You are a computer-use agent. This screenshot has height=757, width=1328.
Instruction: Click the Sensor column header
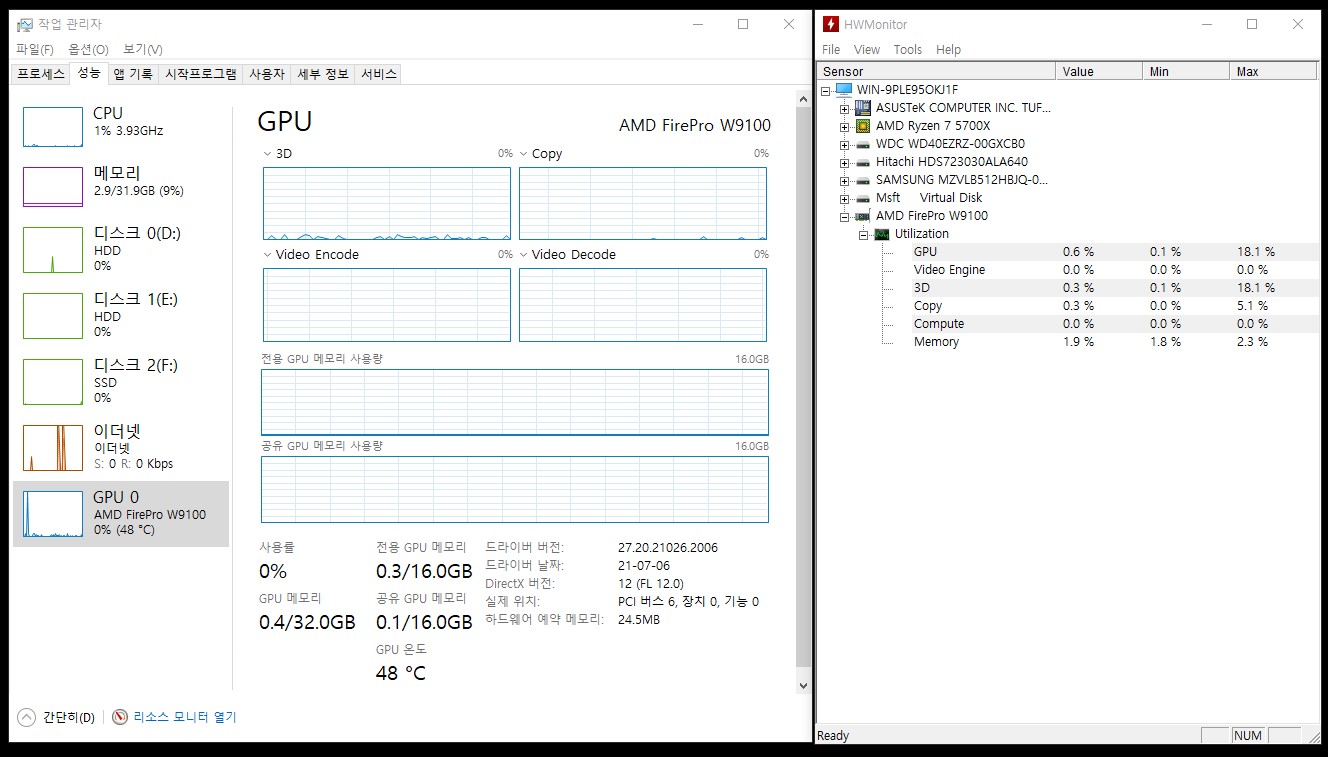click(x=936, y=71)
